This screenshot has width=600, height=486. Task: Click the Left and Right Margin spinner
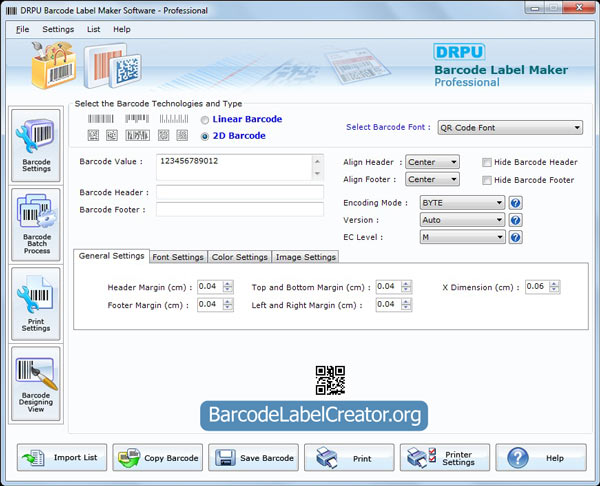(406, 305)
